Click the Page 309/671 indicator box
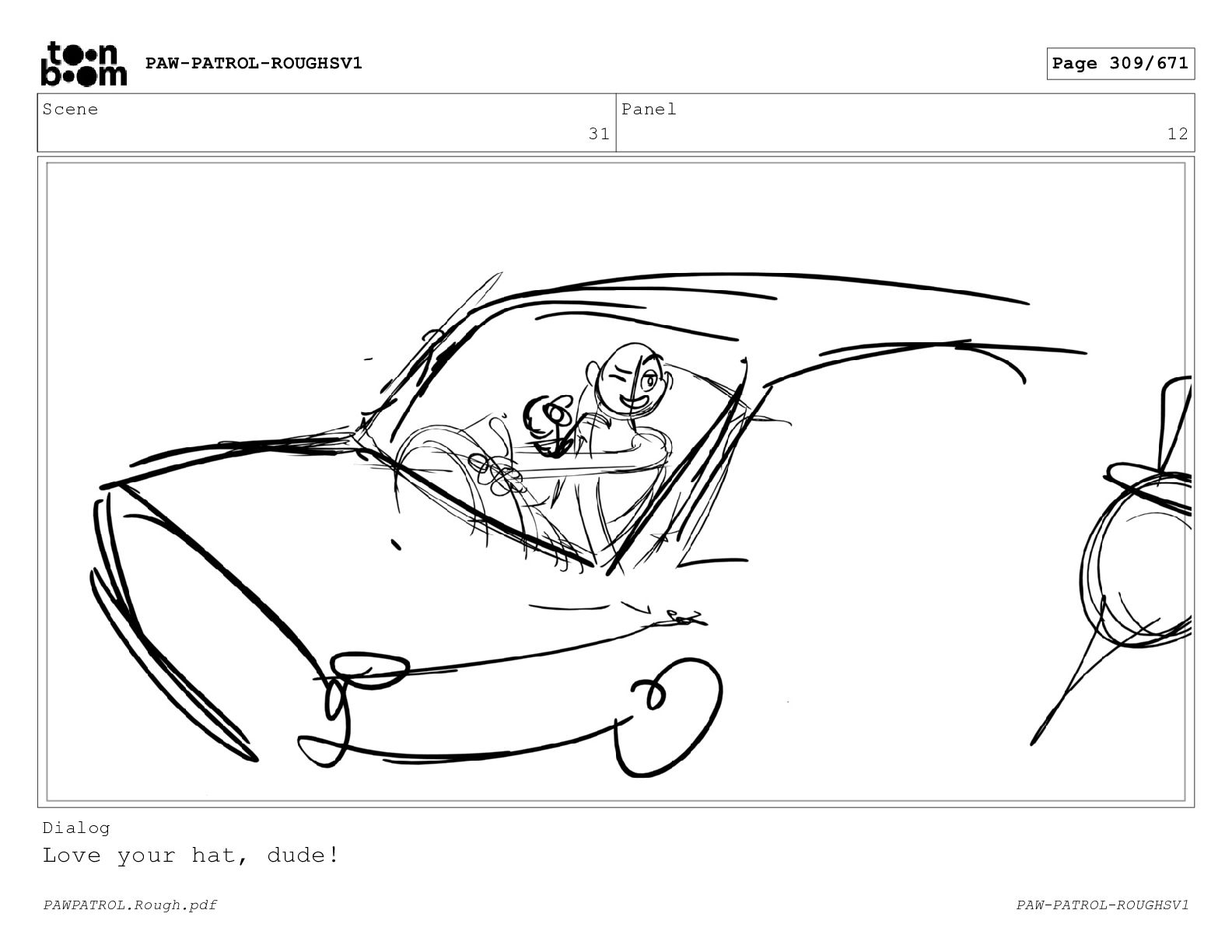 point(1120,64)
